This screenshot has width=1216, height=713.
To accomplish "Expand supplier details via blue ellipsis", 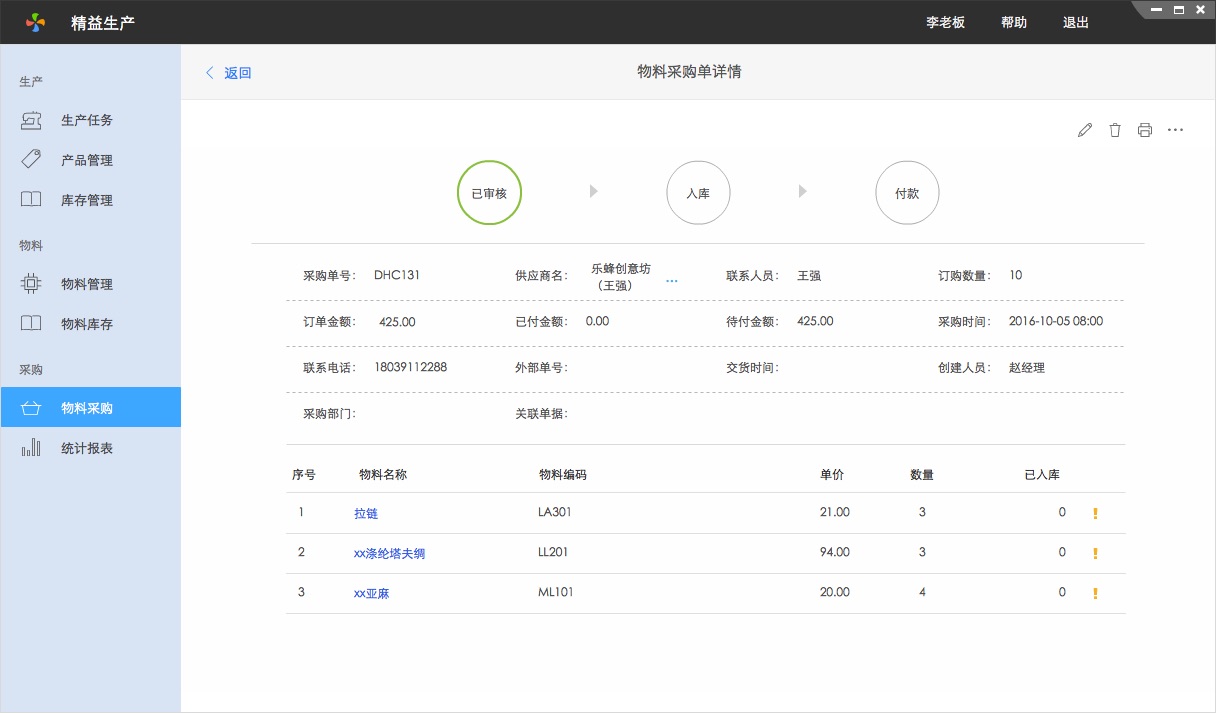I will pyautogui.click(x=671, y=281).
